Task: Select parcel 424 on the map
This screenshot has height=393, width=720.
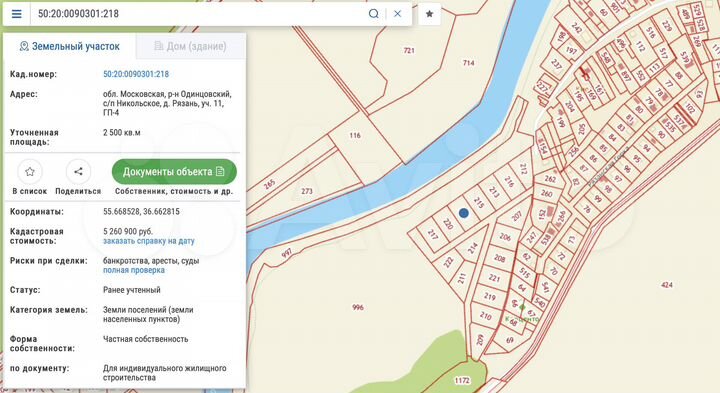Action: pos(667,285)
